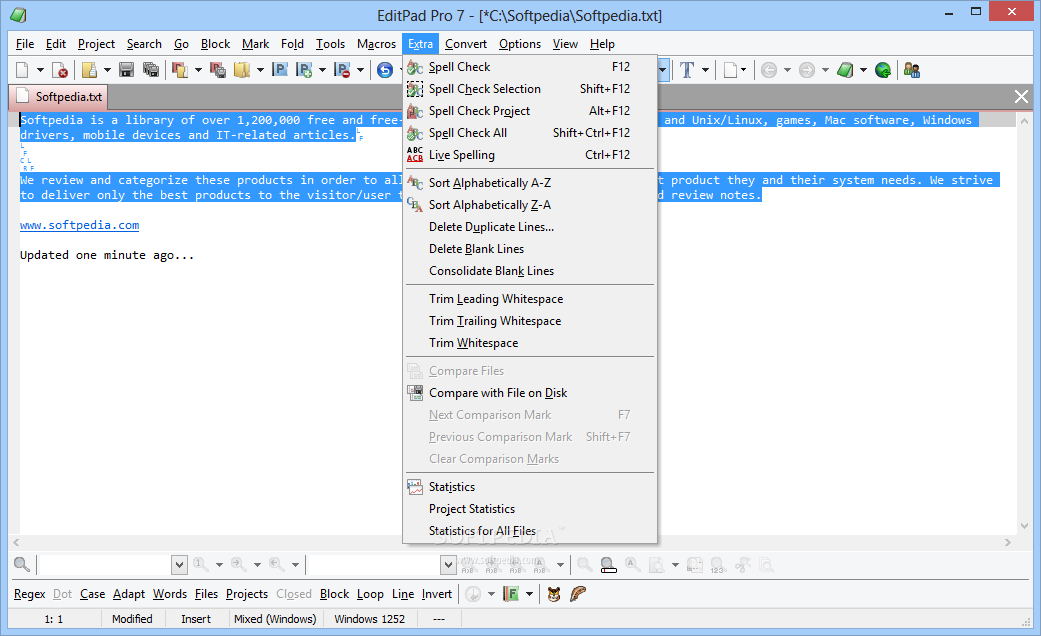Open the Convert menu
This screenshot has height=636, width=1041.
[x=466, y=44]
